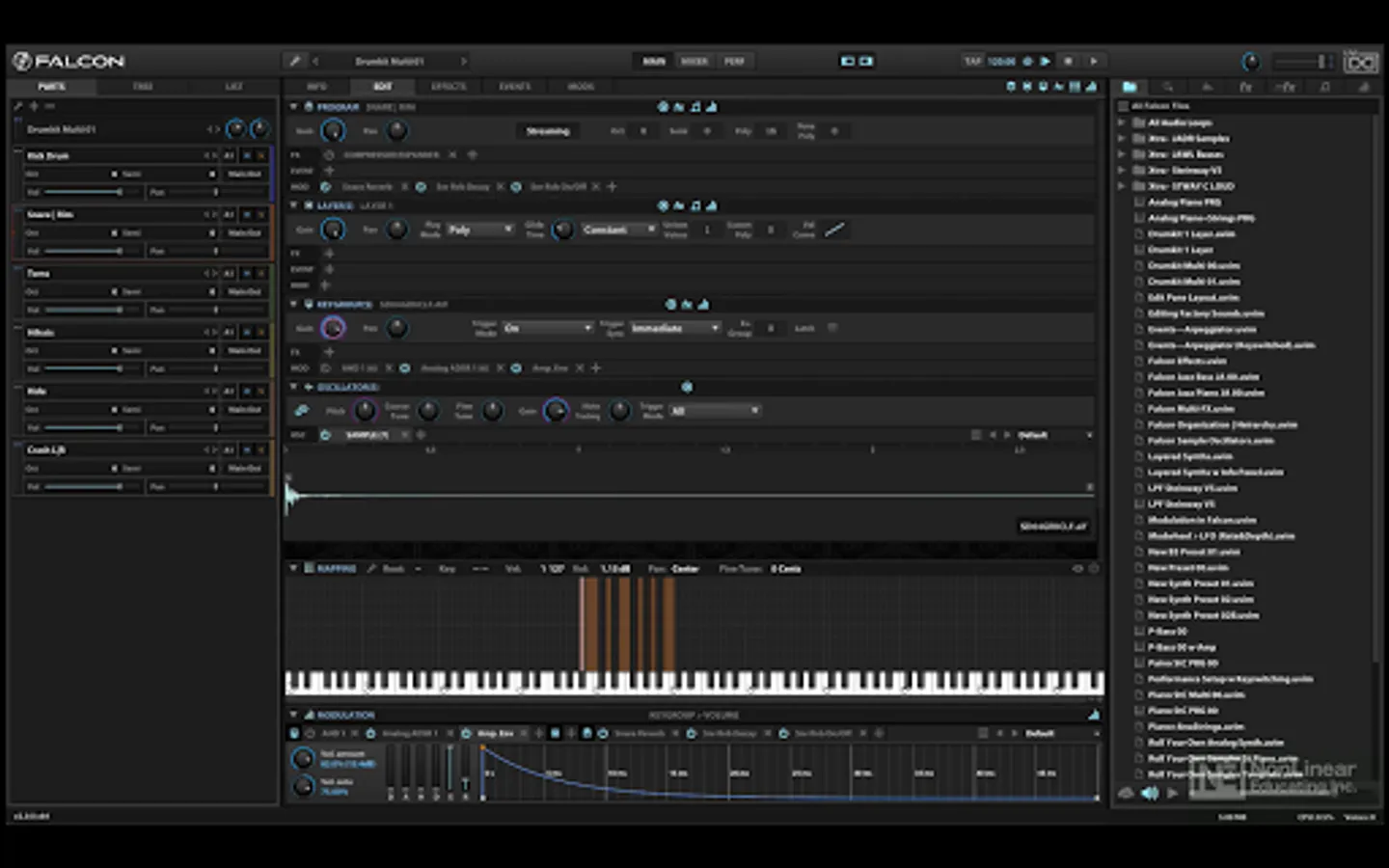The height and width of the screenshot is (868, 1389).
Task: Open the file browser folder tab
Action: click(x=1130, y=87)
